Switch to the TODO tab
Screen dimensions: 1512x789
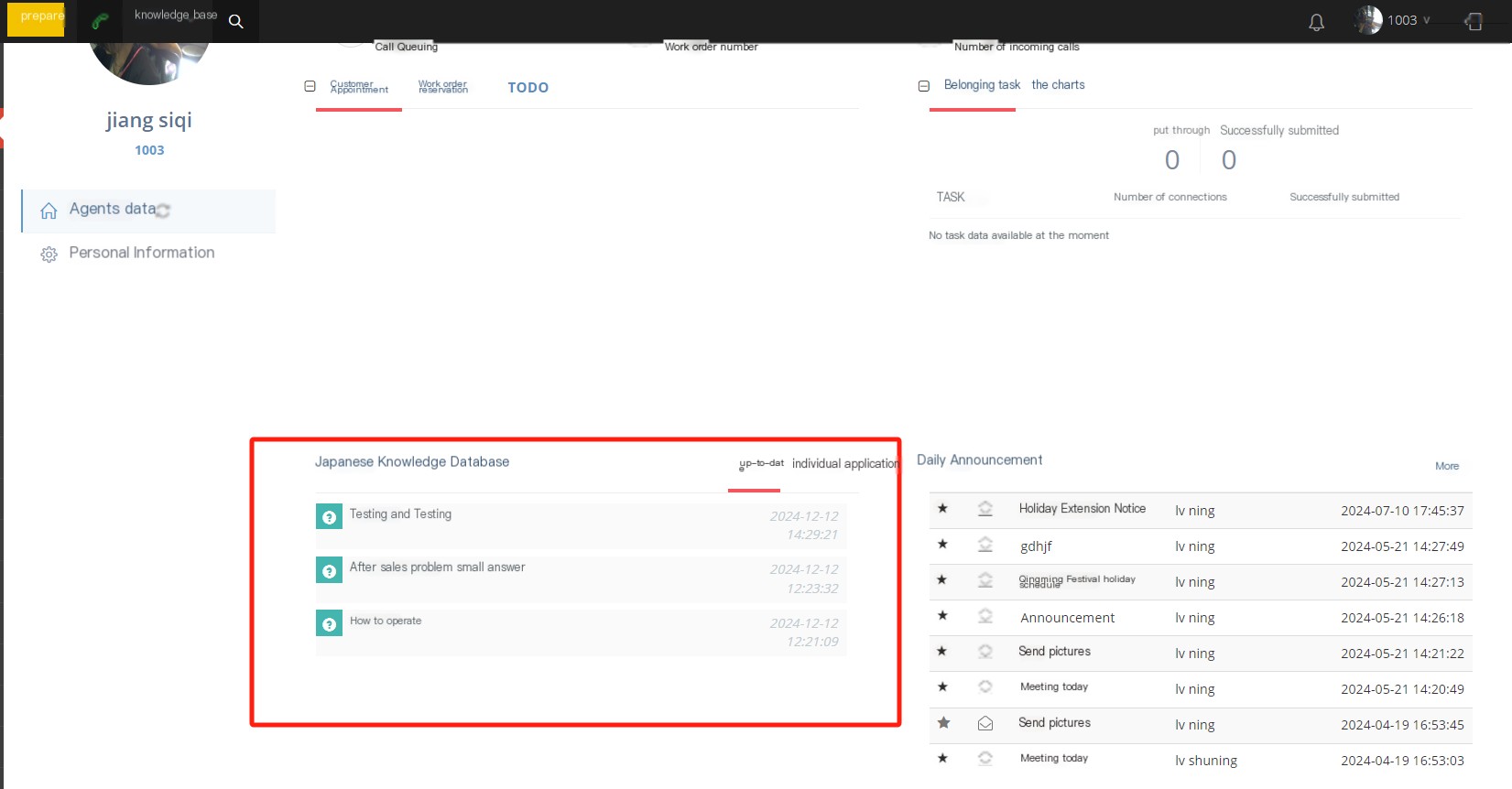[x=528, y=88]
